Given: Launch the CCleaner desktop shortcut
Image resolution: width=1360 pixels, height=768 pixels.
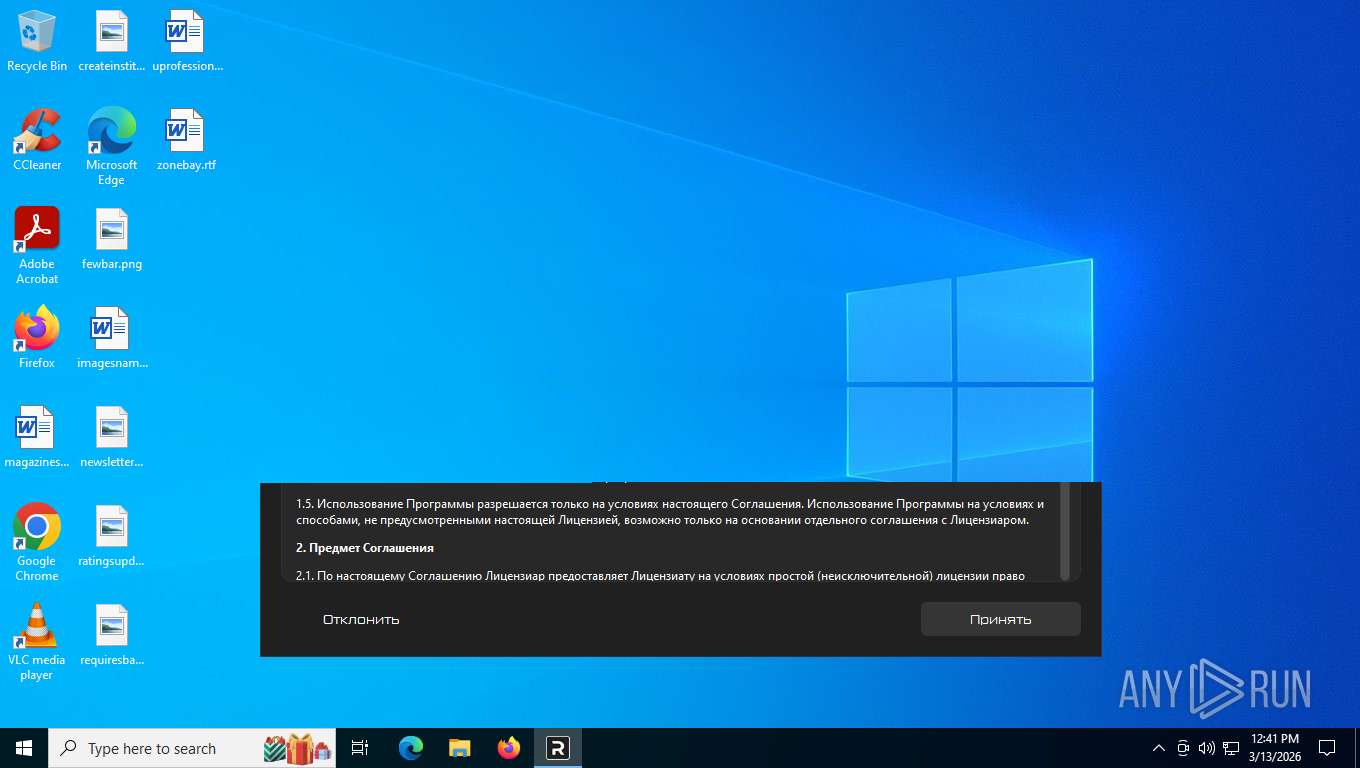Looking at the screenshot, I should coord(37,140).
